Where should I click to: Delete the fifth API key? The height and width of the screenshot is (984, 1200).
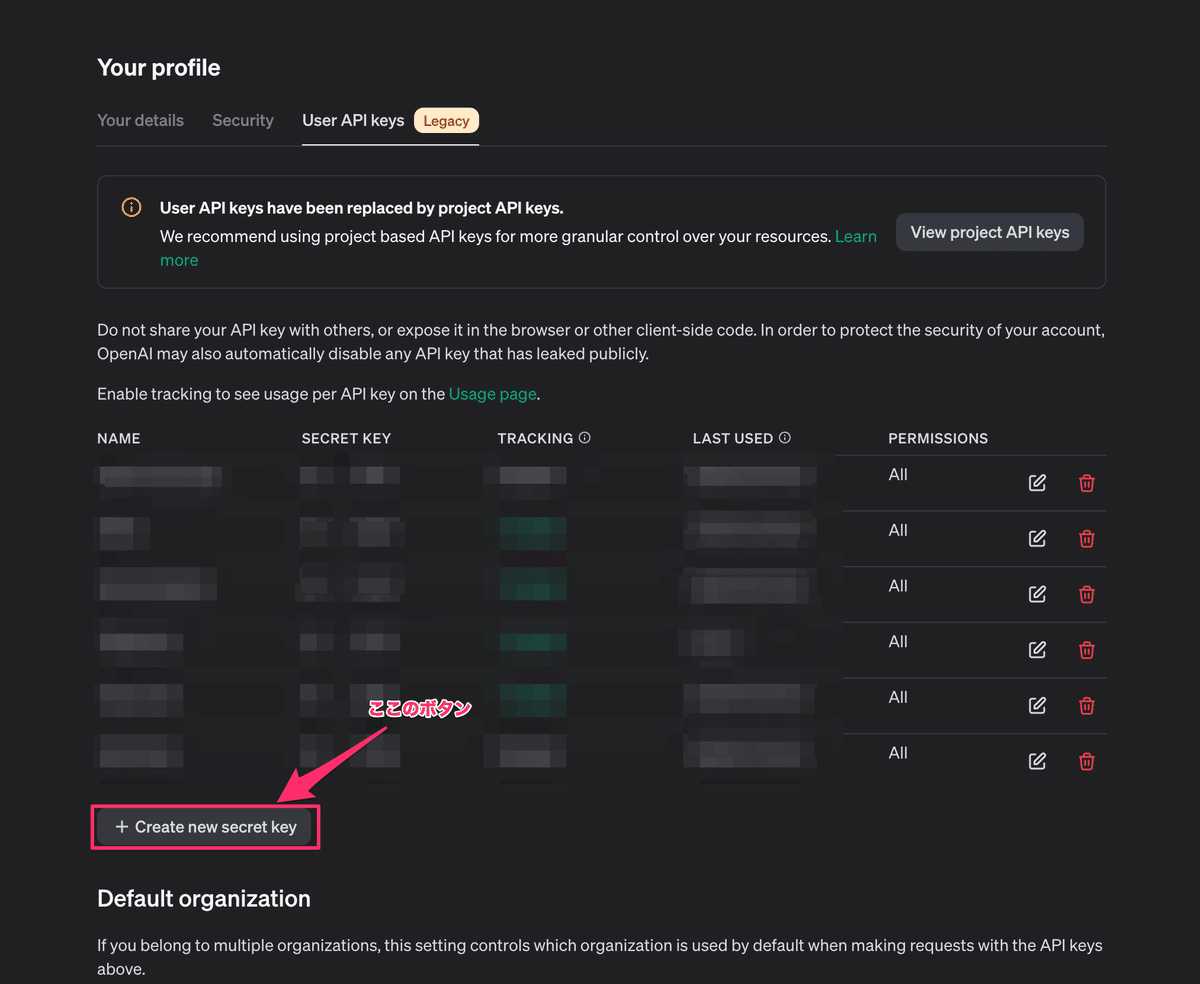[1086, 706]
